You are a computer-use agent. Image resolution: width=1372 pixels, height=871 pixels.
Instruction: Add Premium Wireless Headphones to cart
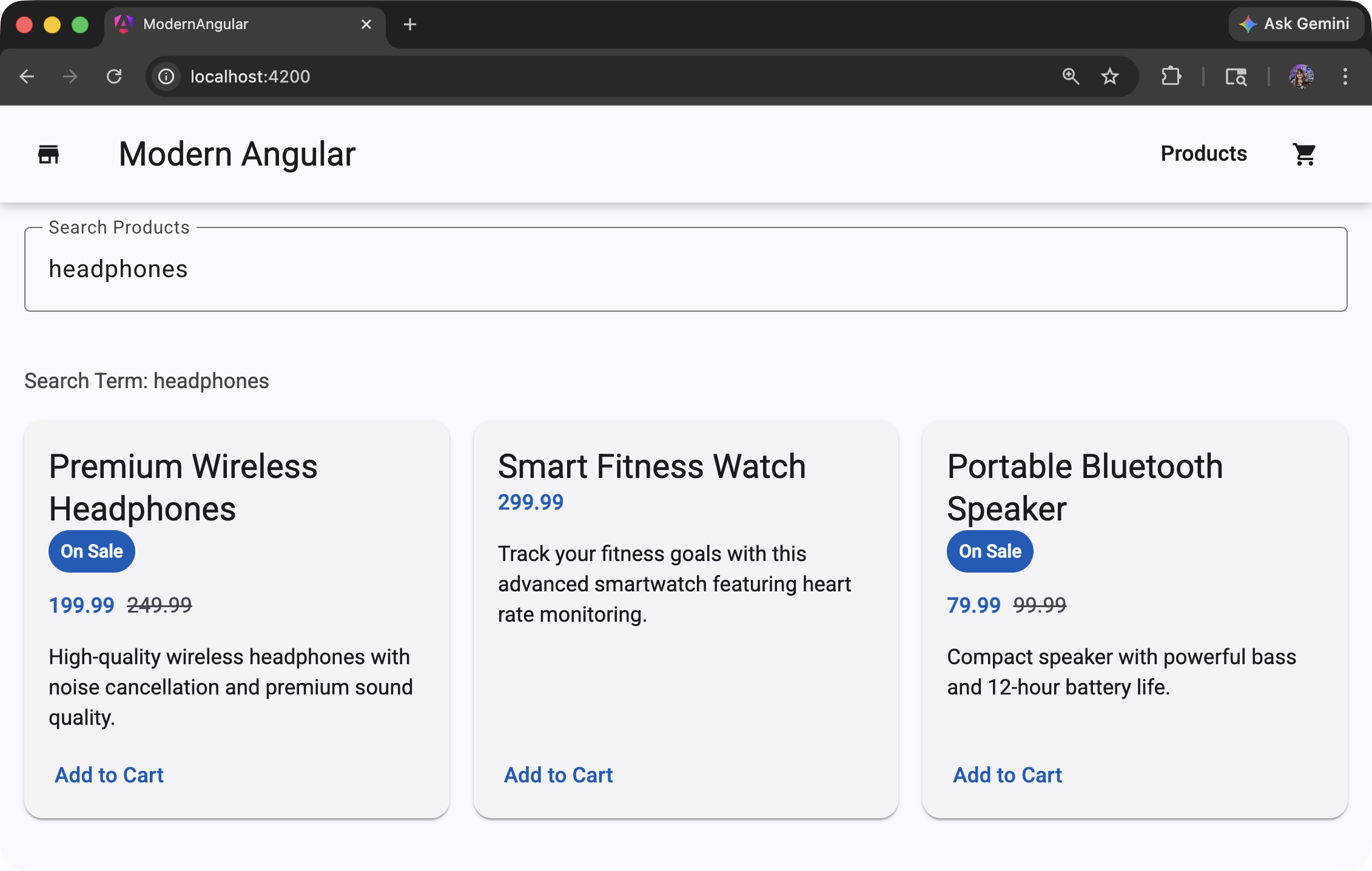[109, 775]
